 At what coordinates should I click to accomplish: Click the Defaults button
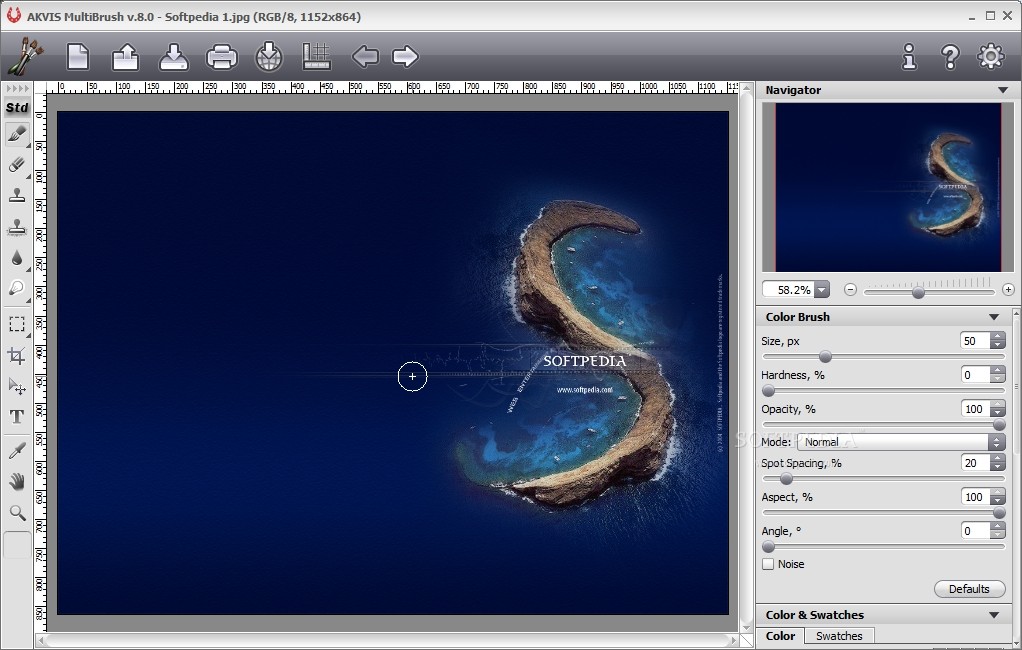point(969,589)
